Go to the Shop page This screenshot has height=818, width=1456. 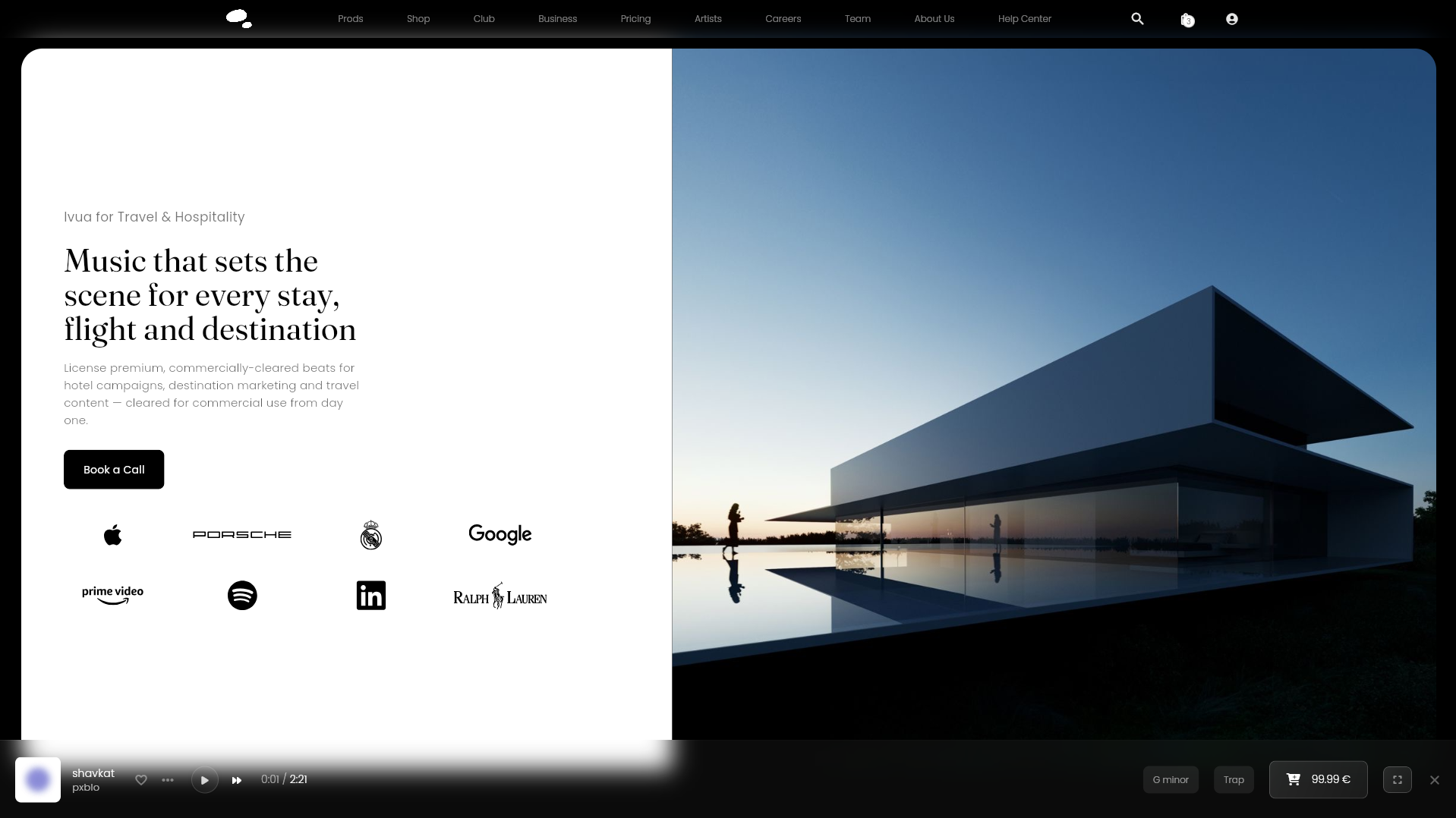coord(418,19)
